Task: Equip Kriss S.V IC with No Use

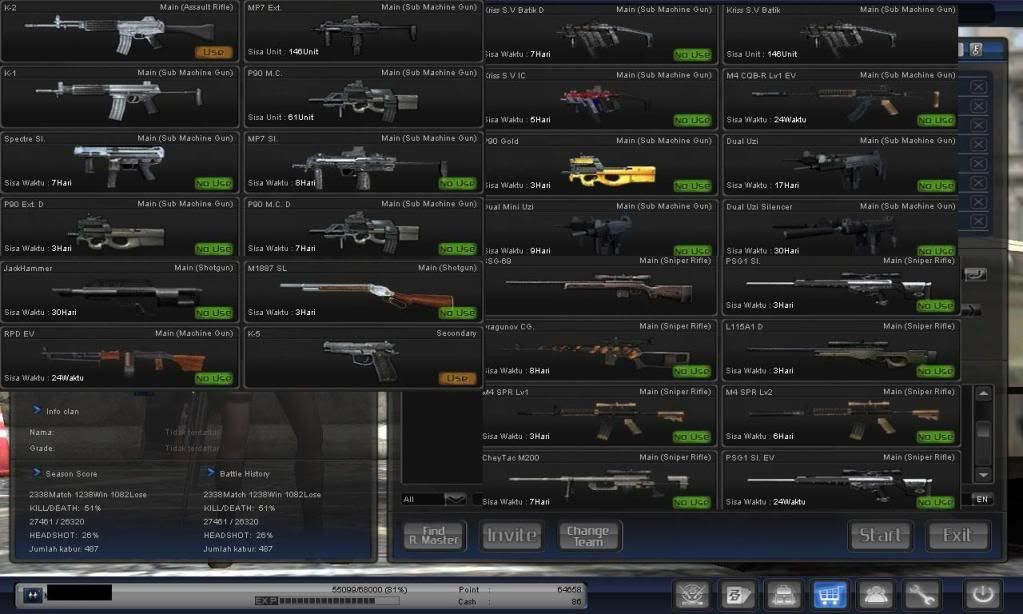Action: [692, 120]
